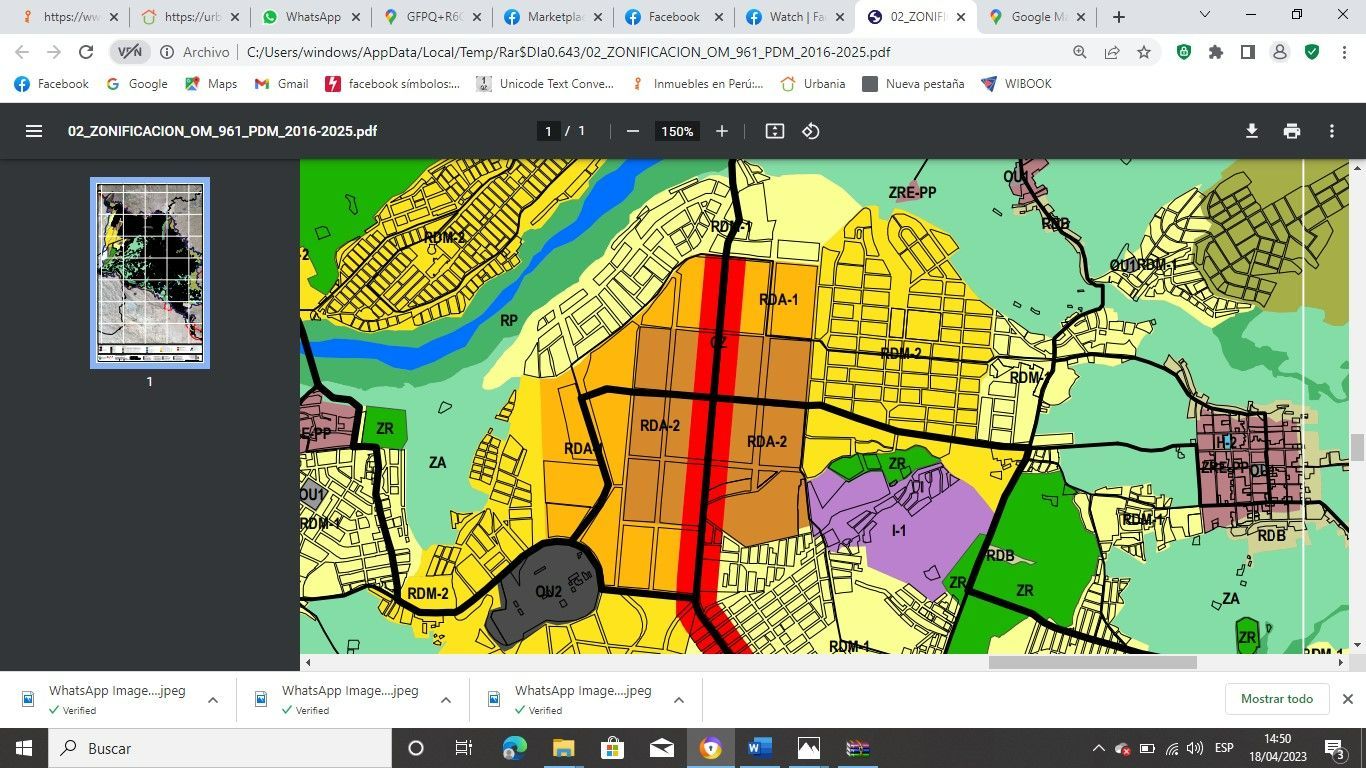
Task: Download the PDF file
Action: (1251, 131)
